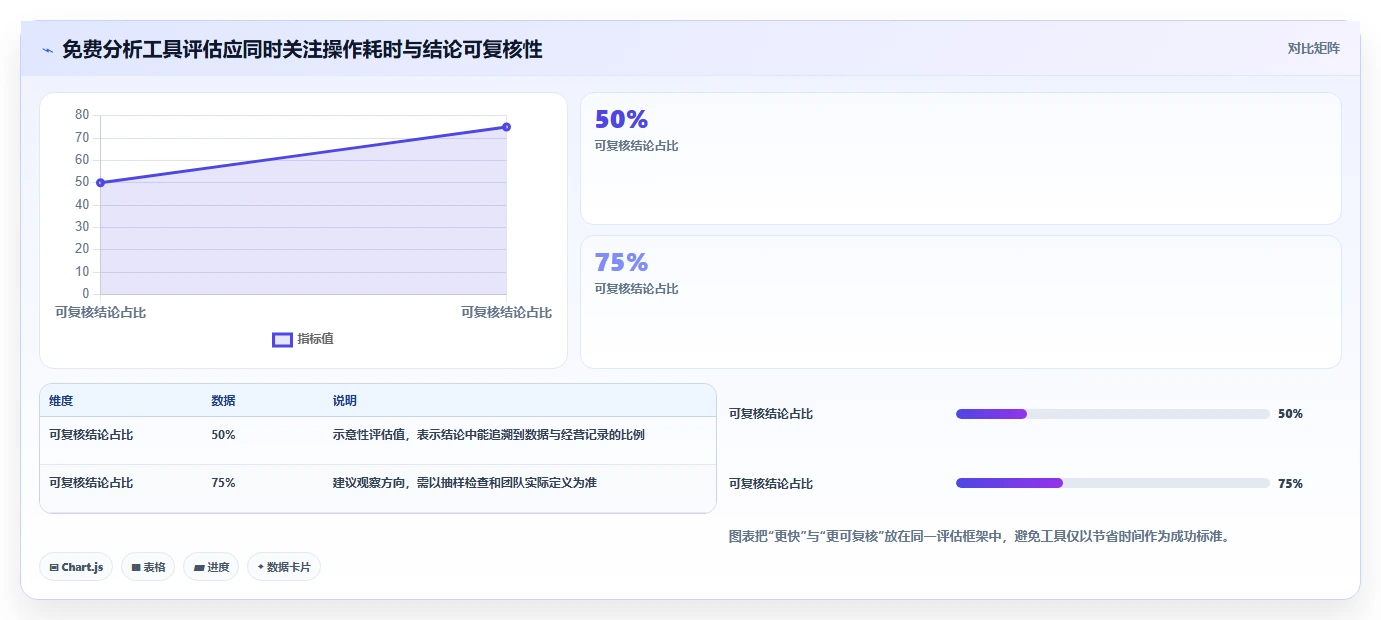Image resolution: width=1381 pixels, height=620 pixels.
Task: Click the 60 tick on the chart's y-axis
Action: click(82, 160)
